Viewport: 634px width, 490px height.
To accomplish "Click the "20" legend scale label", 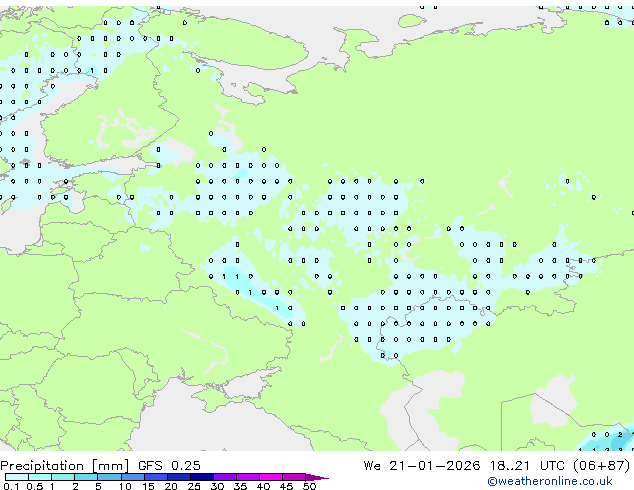I will click(x=171, y=486).
